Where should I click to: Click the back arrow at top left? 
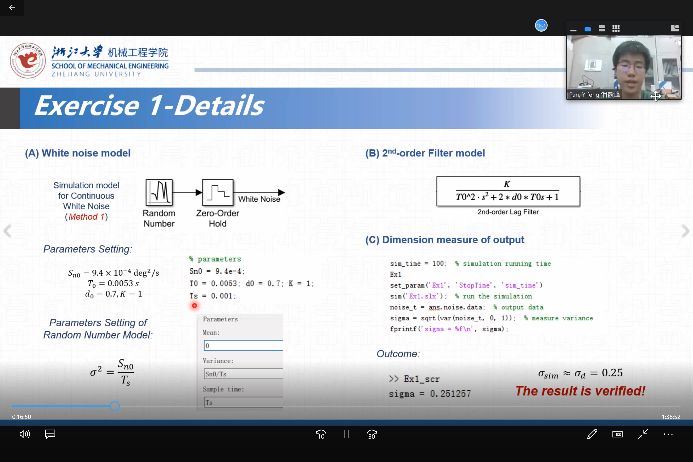point(10,7)
